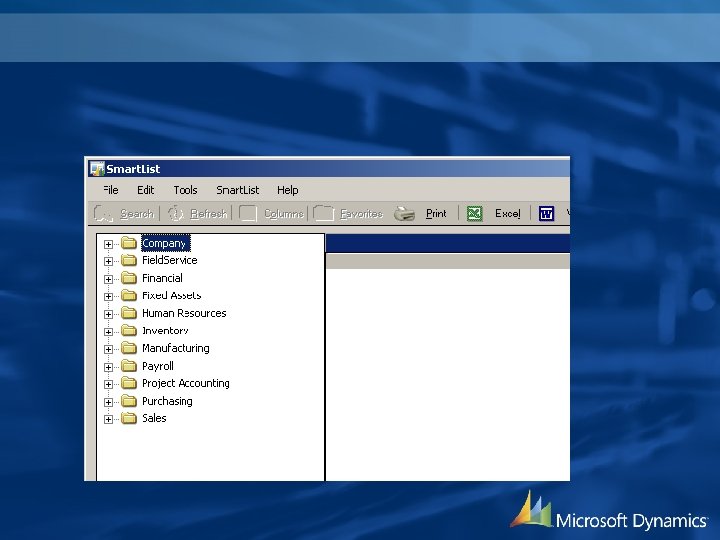Select the Financial tree label
The image size is (720, 540).
tap(162, 278)
